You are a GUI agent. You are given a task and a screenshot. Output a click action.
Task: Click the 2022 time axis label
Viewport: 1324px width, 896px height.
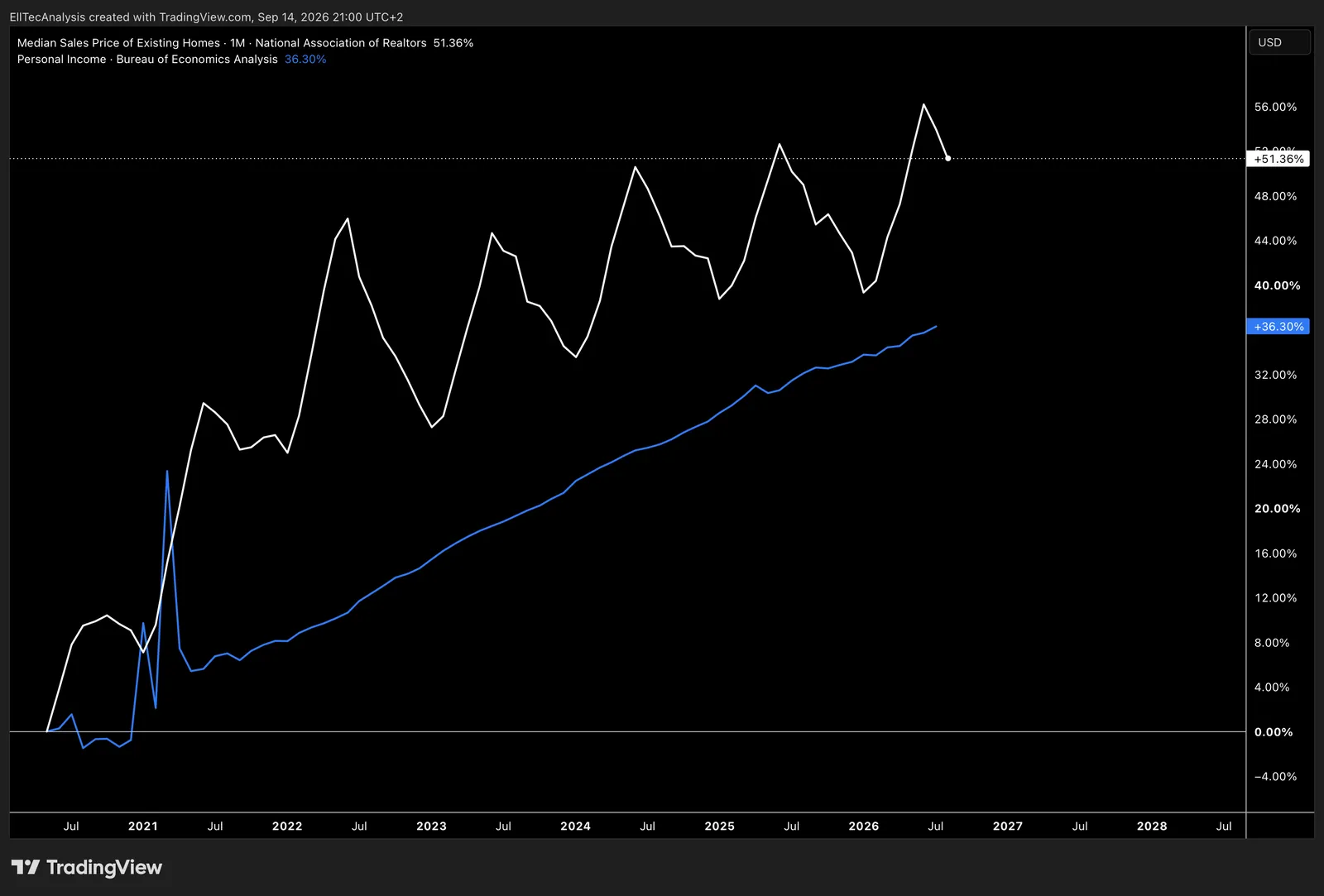coord(287,826)
